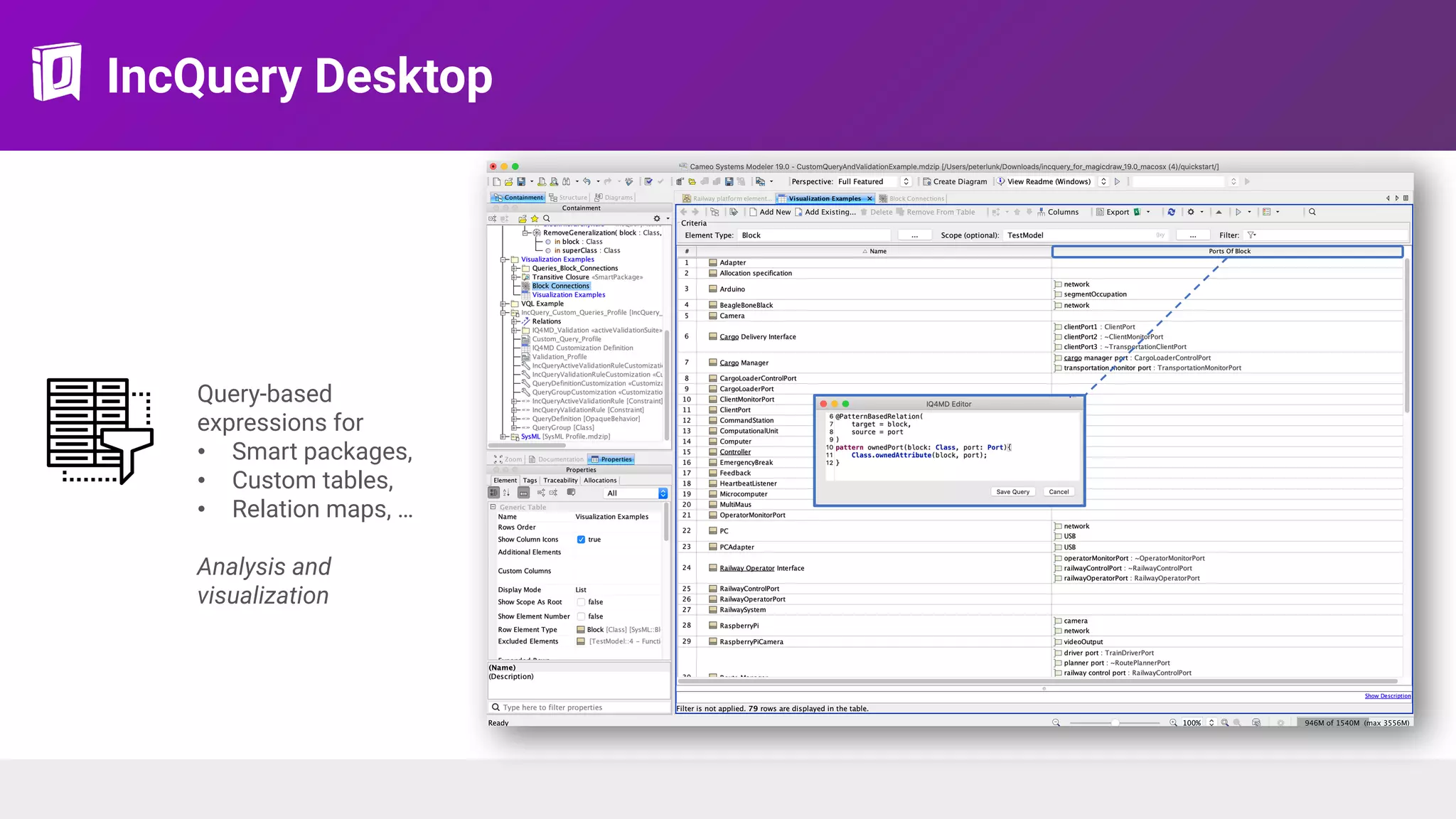
Task: Toggle Show Column Icons checkbox
Action: tap(581, 540)
